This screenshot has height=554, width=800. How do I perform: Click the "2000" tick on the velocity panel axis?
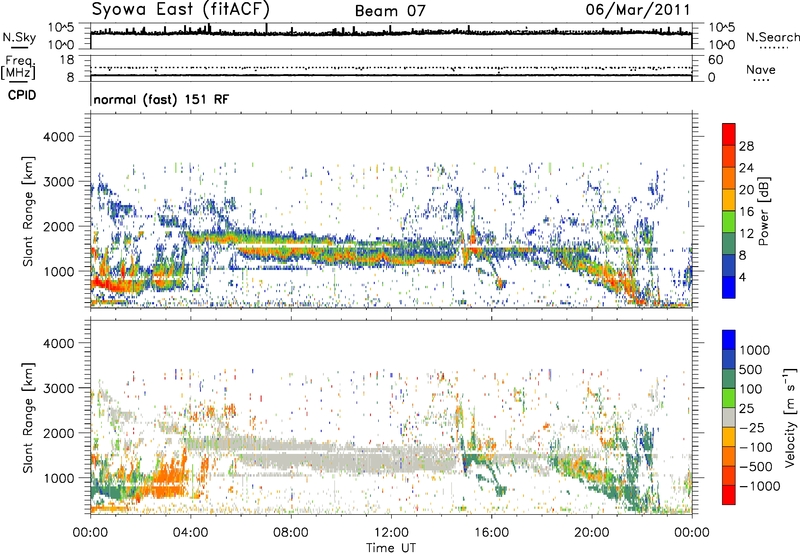[58, 433]
